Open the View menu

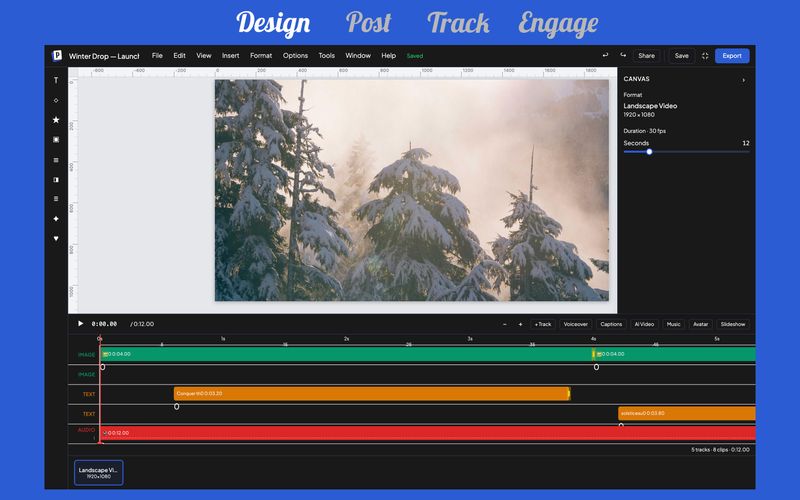coord(204,56)
